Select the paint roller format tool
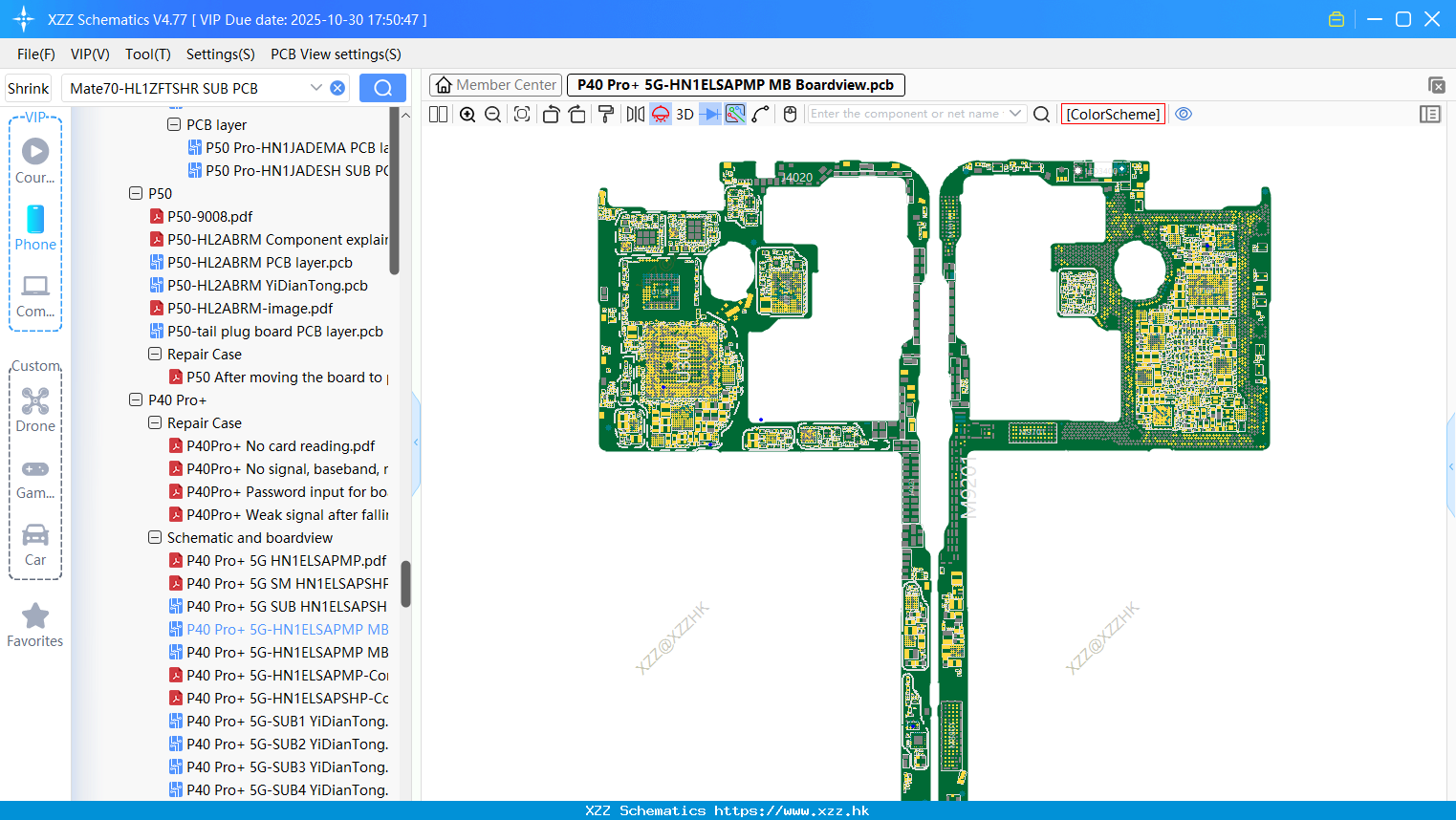 (x=606, y=114)
